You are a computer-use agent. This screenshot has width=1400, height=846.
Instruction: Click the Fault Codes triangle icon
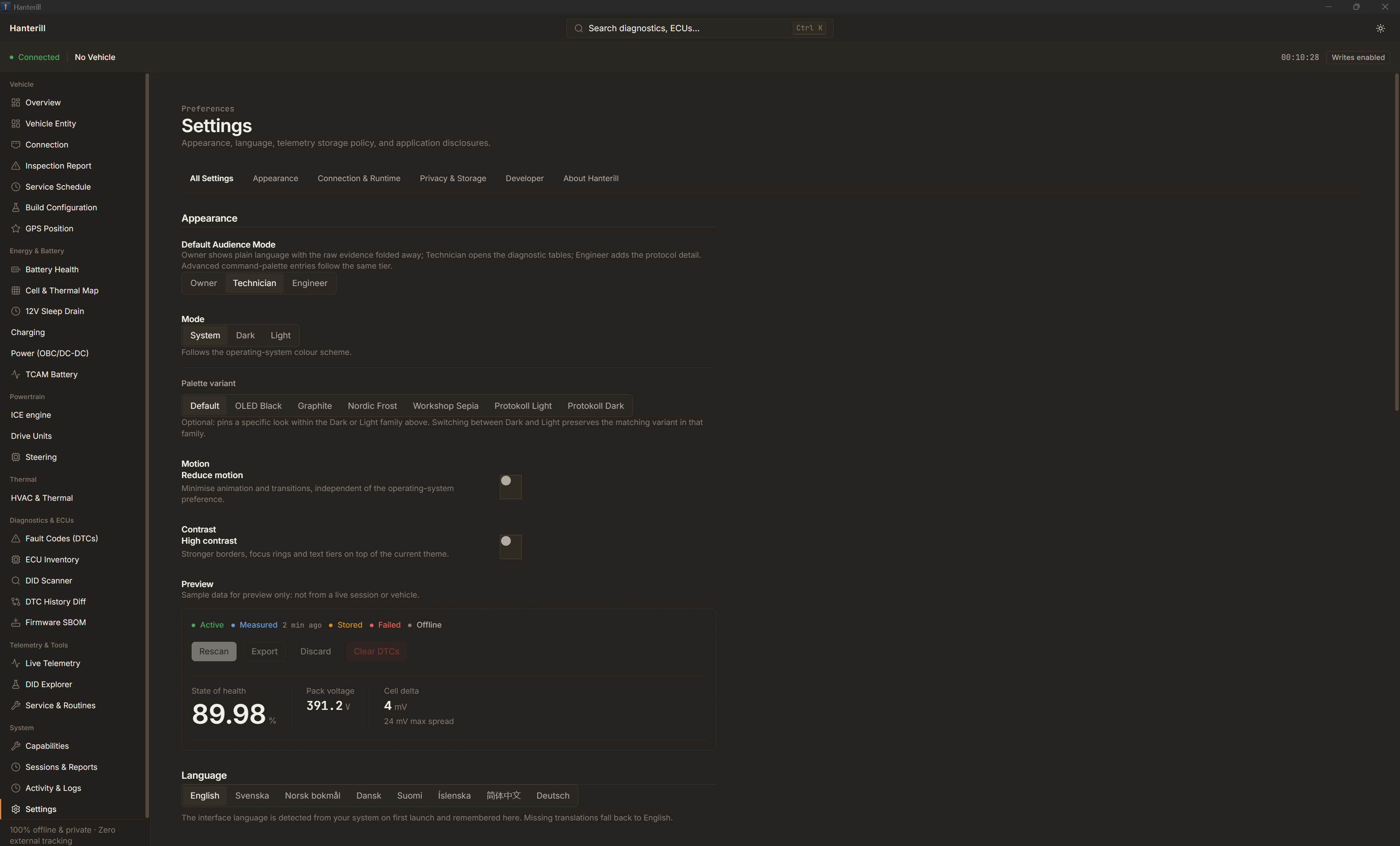click(15, 538)
